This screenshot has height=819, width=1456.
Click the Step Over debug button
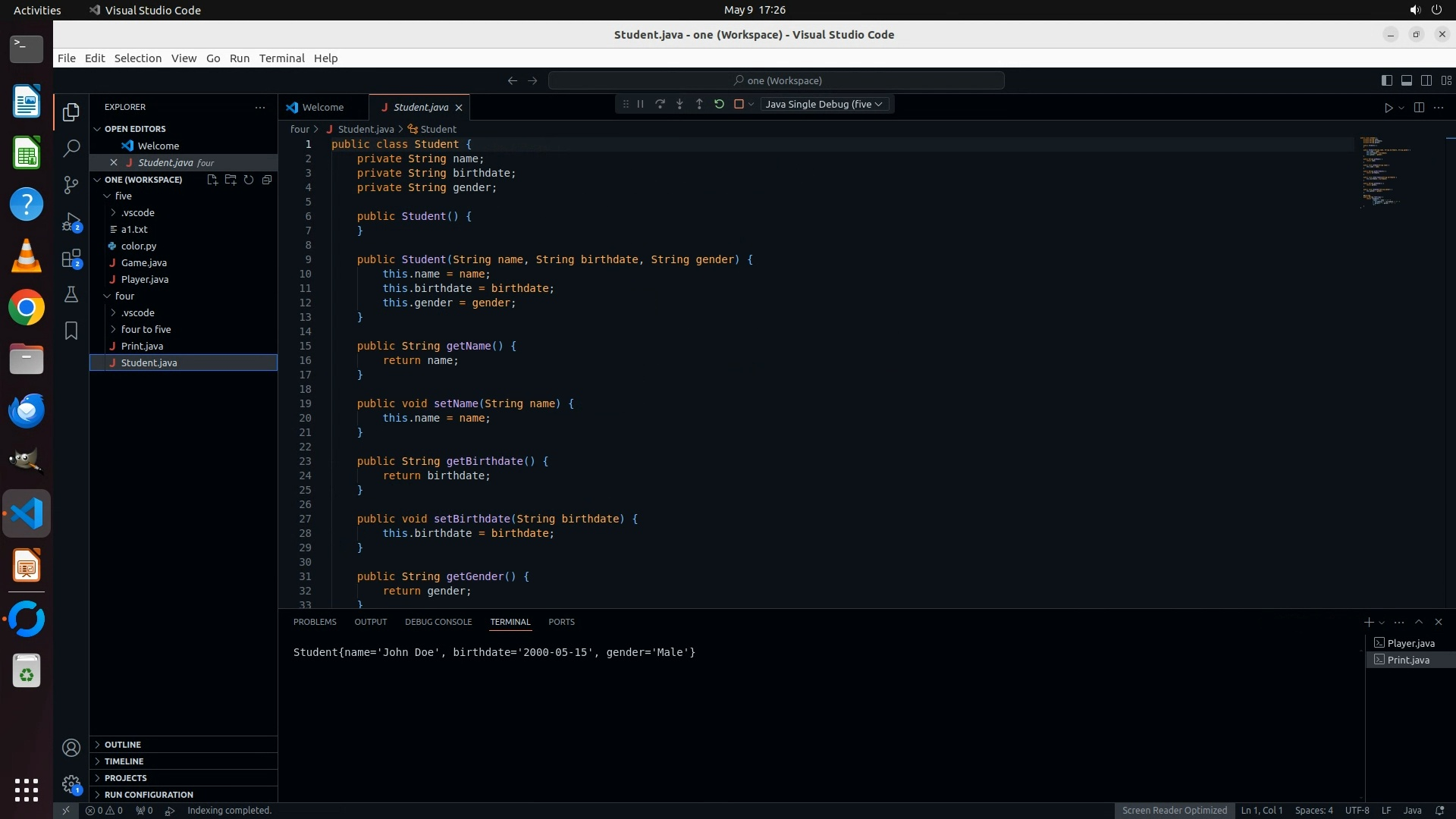660,105
